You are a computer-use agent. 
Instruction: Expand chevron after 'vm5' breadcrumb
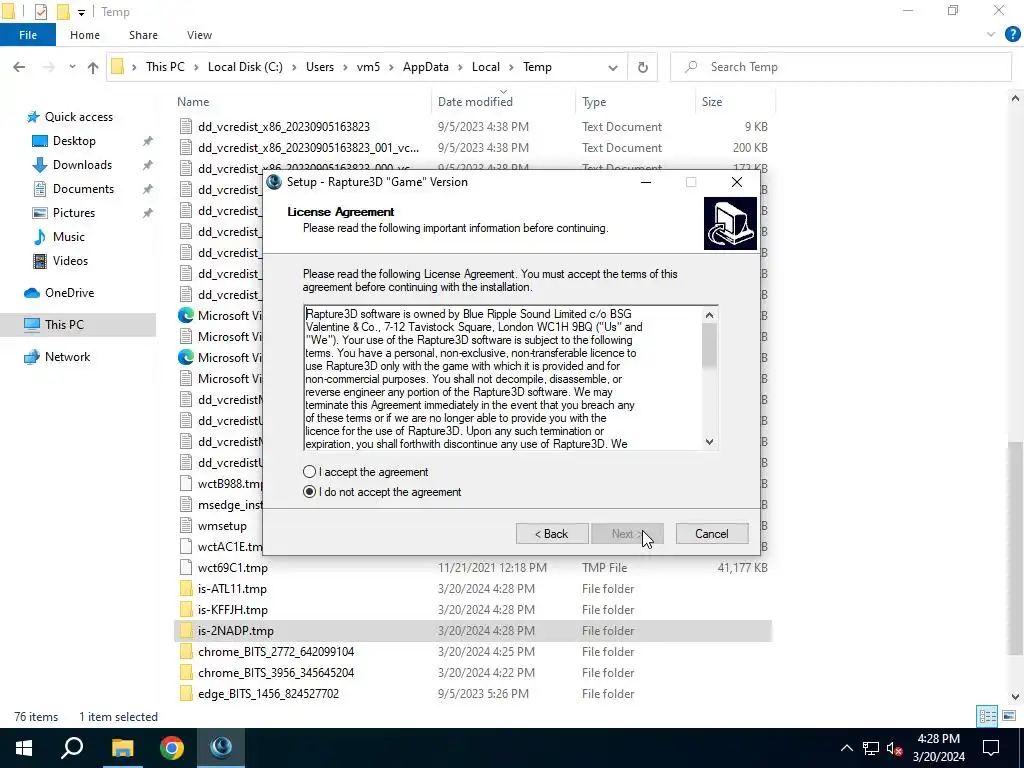(x=391, y=67)
